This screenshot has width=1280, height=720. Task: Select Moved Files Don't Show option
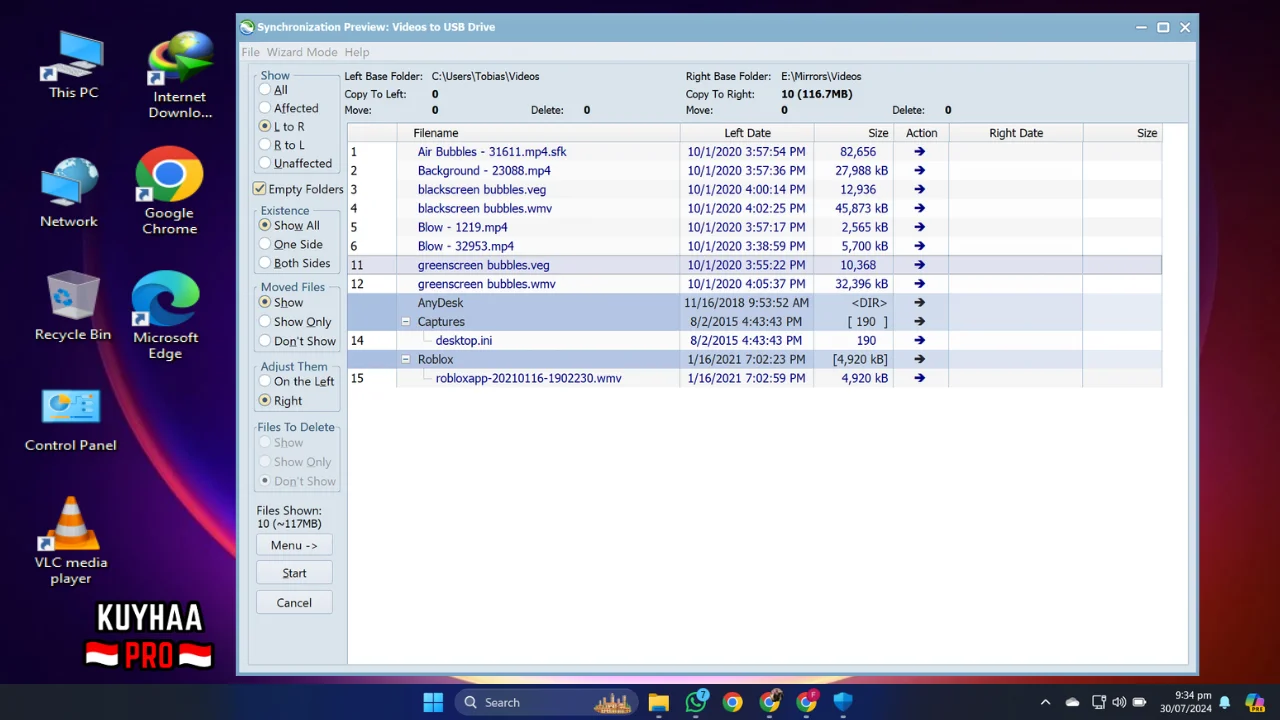pos(265,341)
